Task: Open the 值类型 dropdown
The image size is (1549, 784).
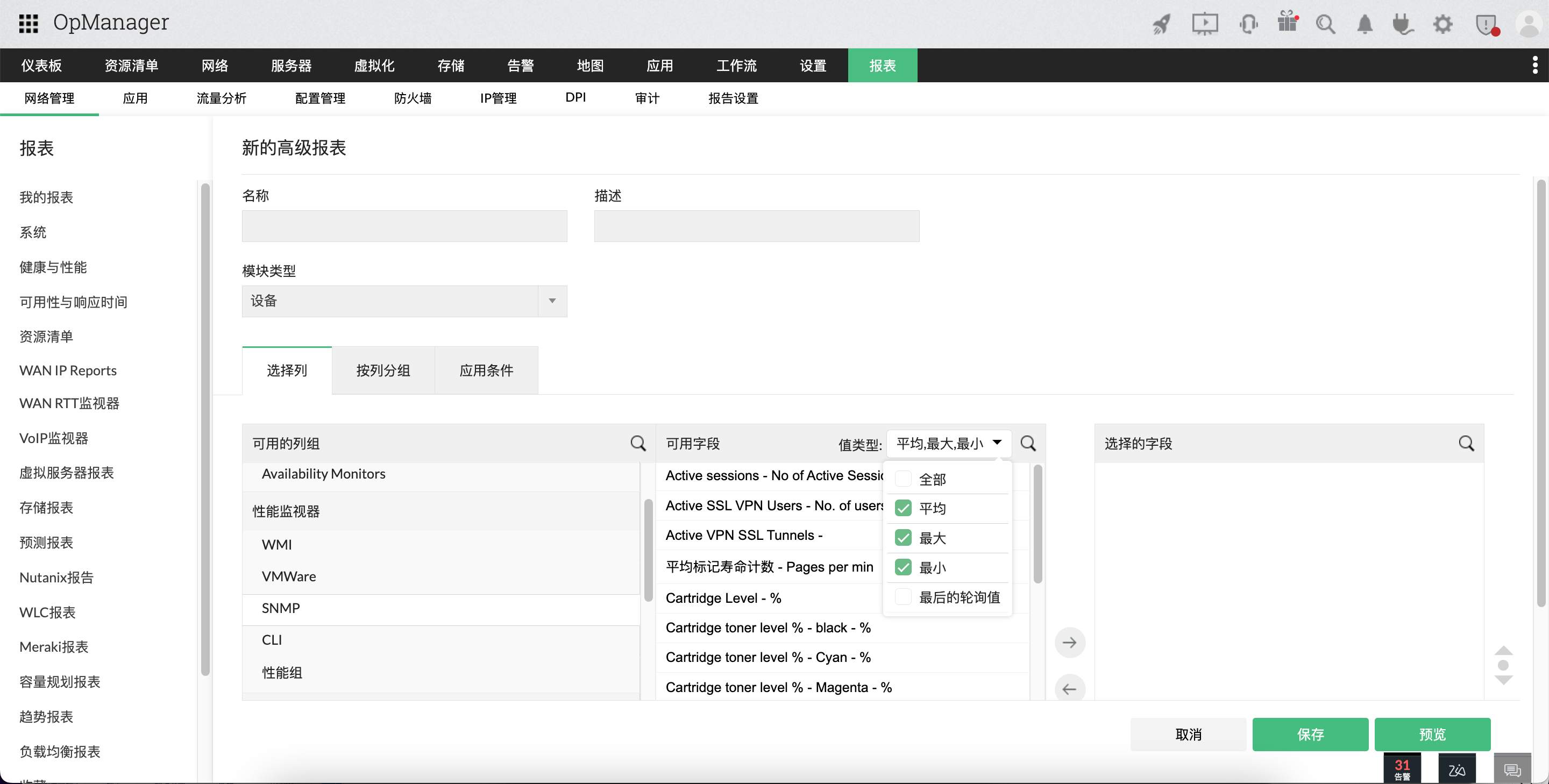Action: [946, 443]
